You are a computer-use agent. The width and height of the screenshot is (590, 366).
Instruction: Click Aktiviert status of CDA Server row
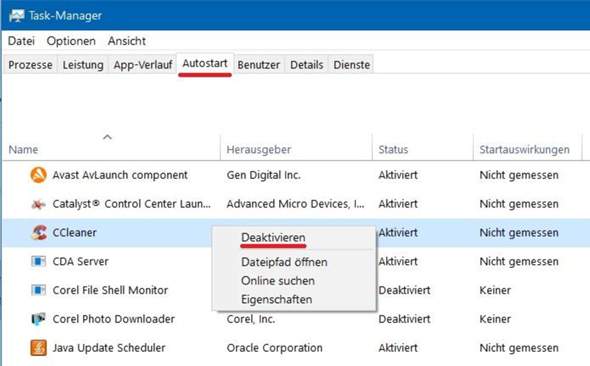click(x=398, y=261)
